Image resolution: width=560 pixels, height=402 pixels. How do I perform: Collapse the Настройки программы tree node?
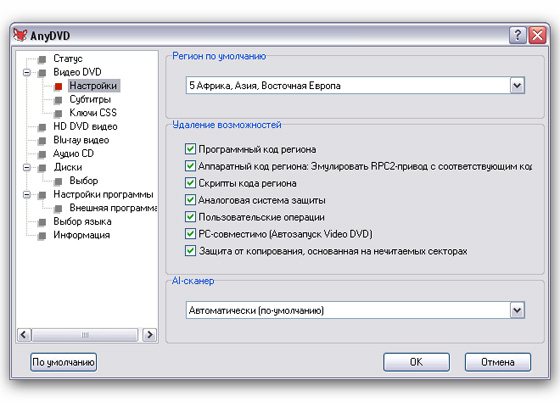pos(27,195)
